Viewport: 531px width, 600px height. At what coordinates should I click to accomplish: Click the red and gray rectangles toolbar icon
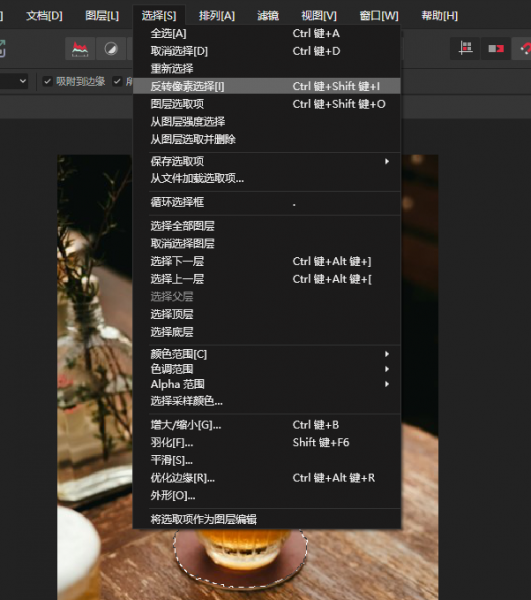coord(496,49)
